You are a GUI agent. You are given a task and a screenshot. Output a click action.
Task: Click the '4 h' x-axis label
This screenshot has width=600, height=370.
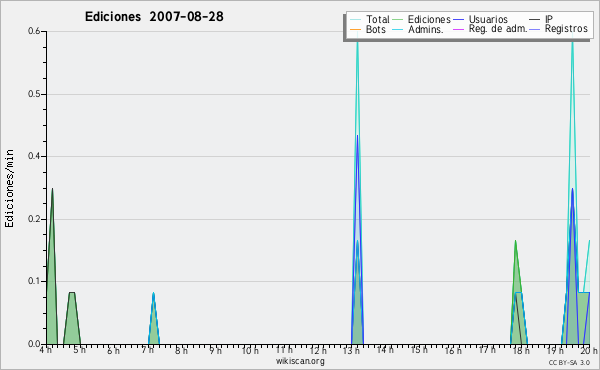(45, 350)
